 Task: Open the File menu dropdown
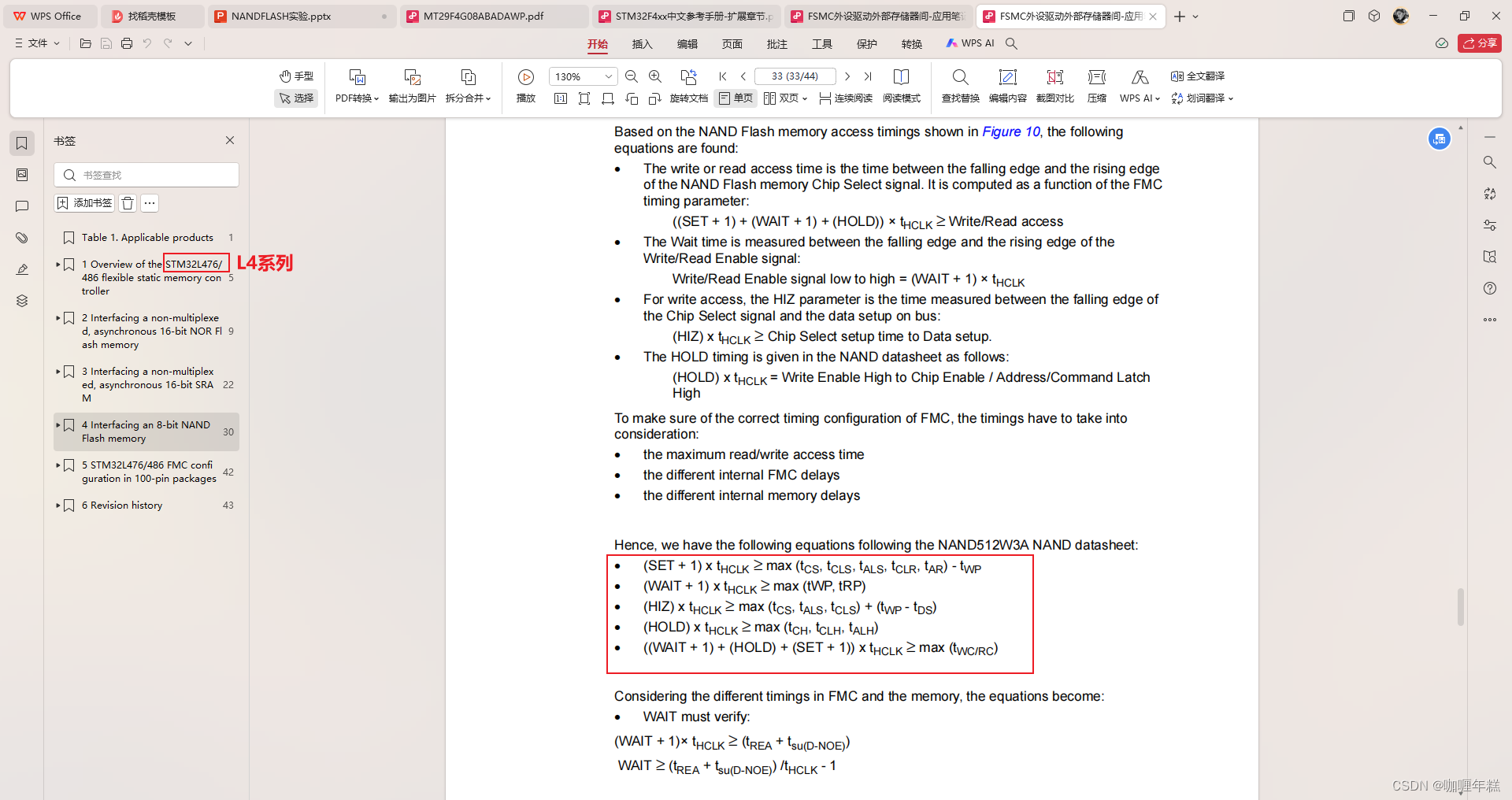click(37, 43)
